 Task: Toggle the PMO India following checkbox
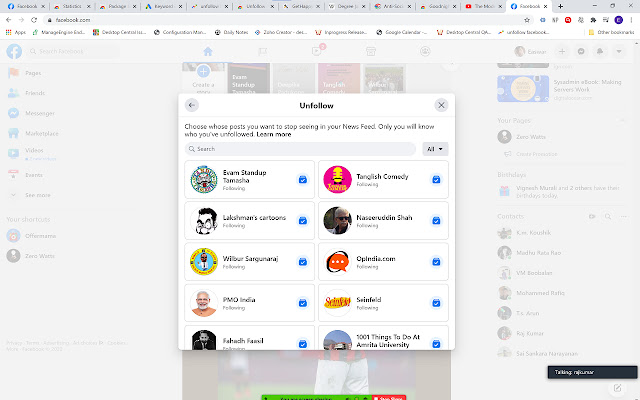click(x=302, y=303)
